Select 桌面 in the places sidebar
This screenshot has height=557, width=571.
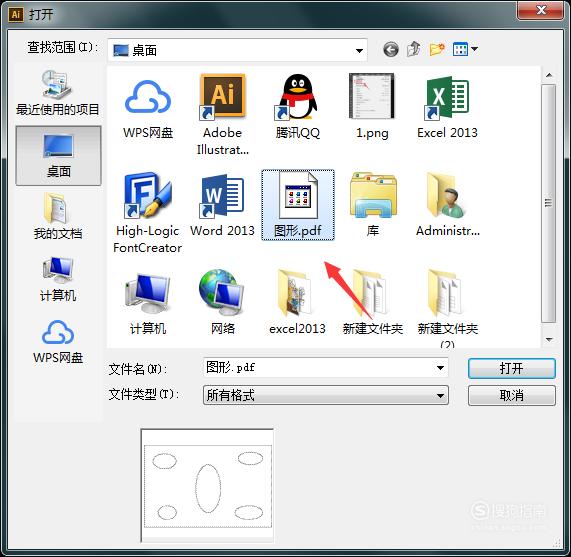click(58, 156)
